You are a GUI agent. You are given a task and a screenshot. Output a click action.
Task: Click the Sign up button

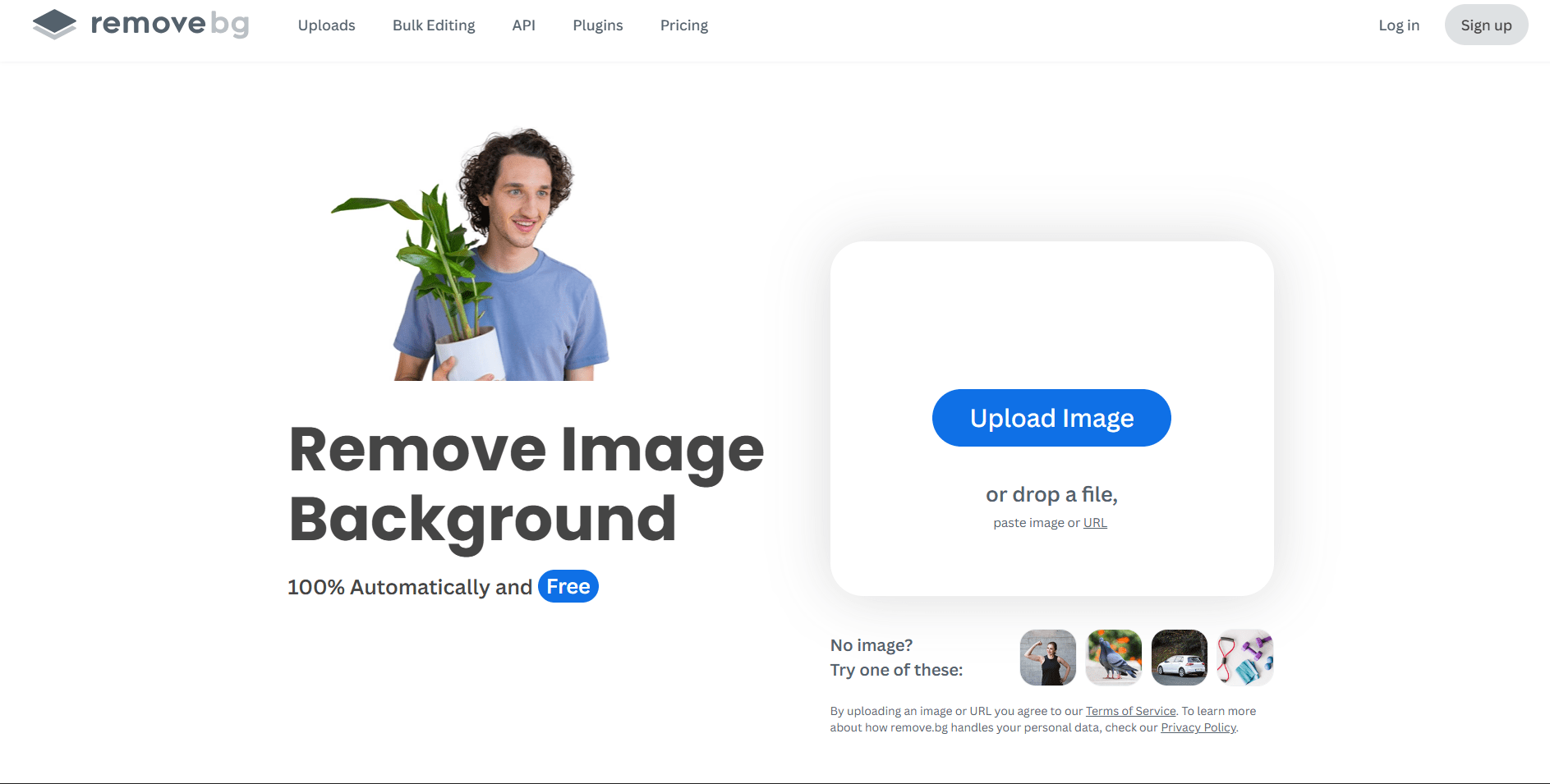(x=1486, y=25)
